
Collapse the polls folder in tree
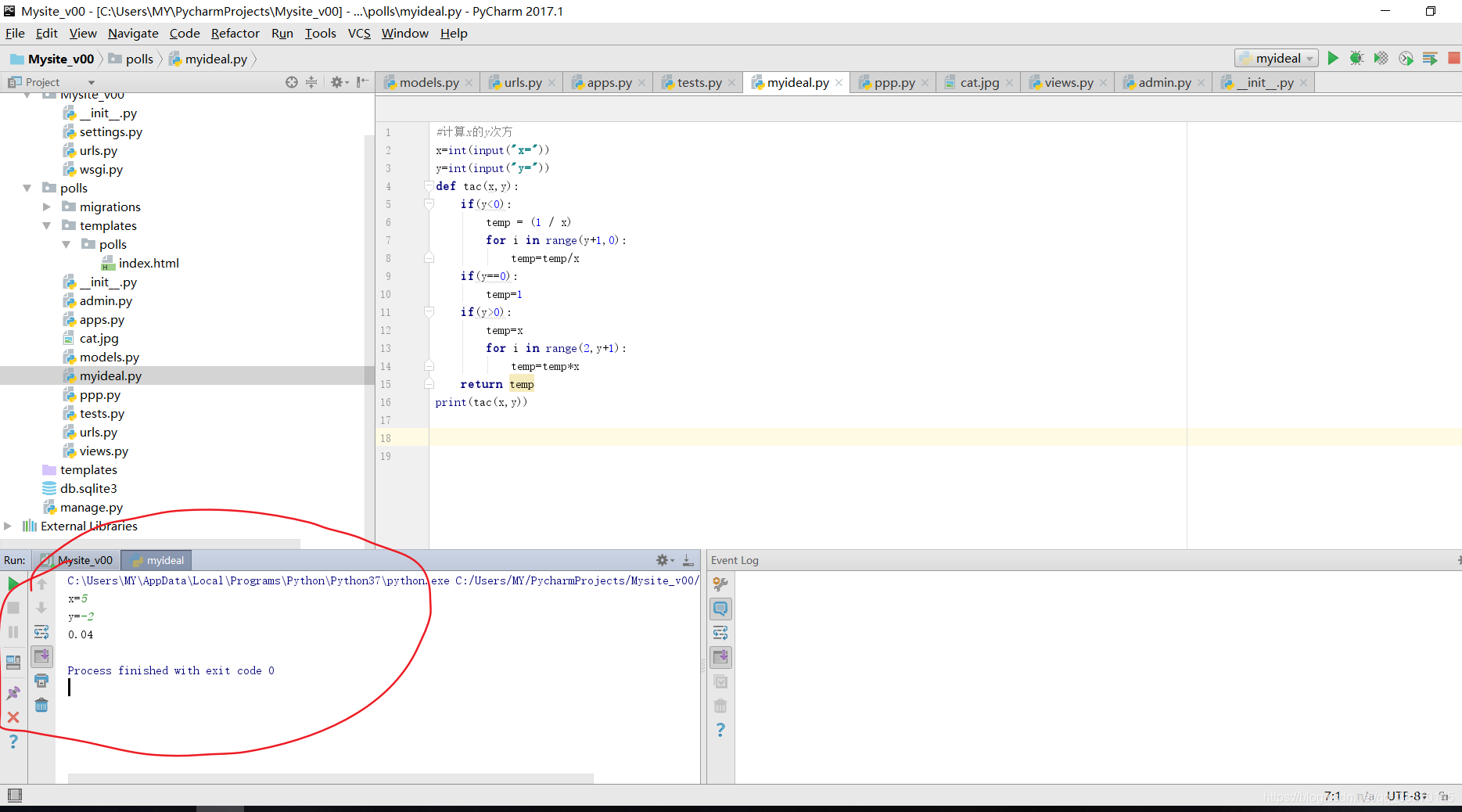point(27,188)
